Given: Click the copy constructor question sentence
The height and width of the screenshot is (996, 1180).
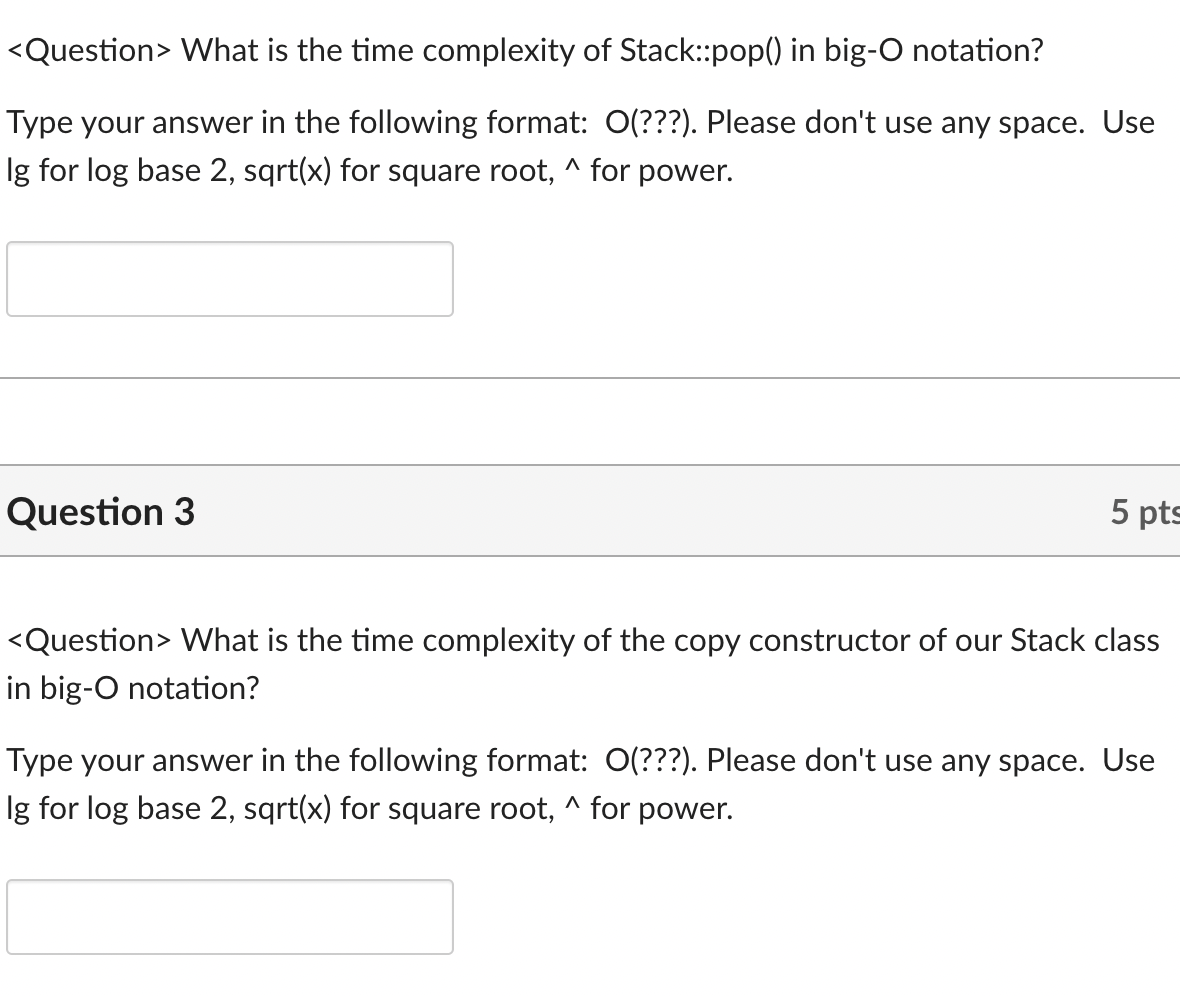Looking at the screenshot, I should tap(582, 664).
